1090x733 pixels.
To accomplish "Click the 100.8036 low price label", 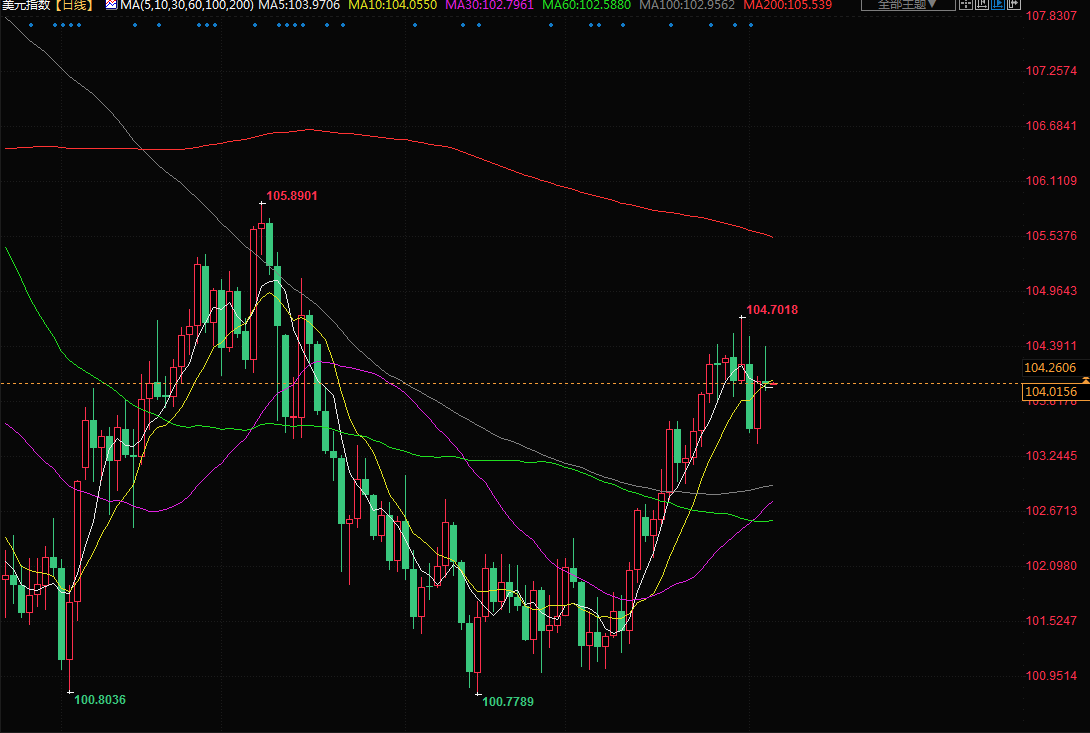I will [x=100, y=699].
